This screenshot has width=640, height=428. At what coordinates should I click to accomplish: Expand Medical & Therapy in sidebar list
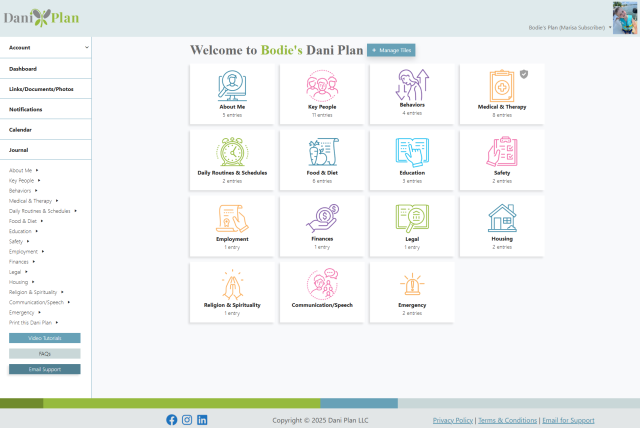57,201
